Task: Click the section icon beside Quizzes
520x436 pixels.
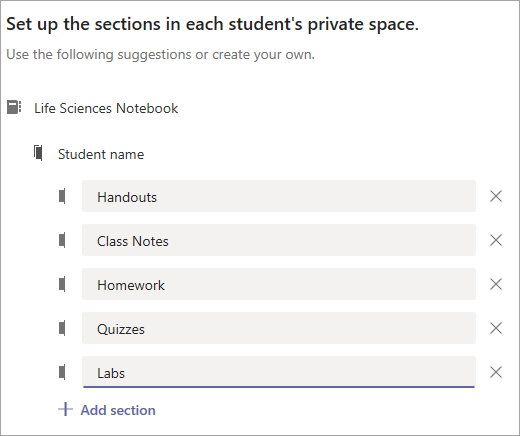Action: coord(62,328)
